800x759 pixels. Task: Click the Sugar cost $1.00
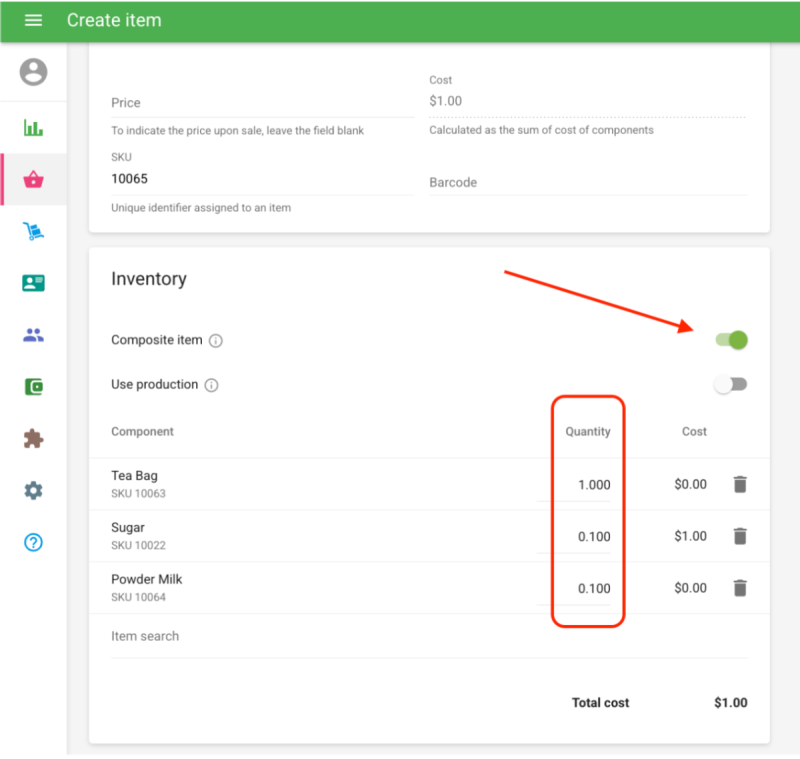pyautogui.click(x=690, y=536)
